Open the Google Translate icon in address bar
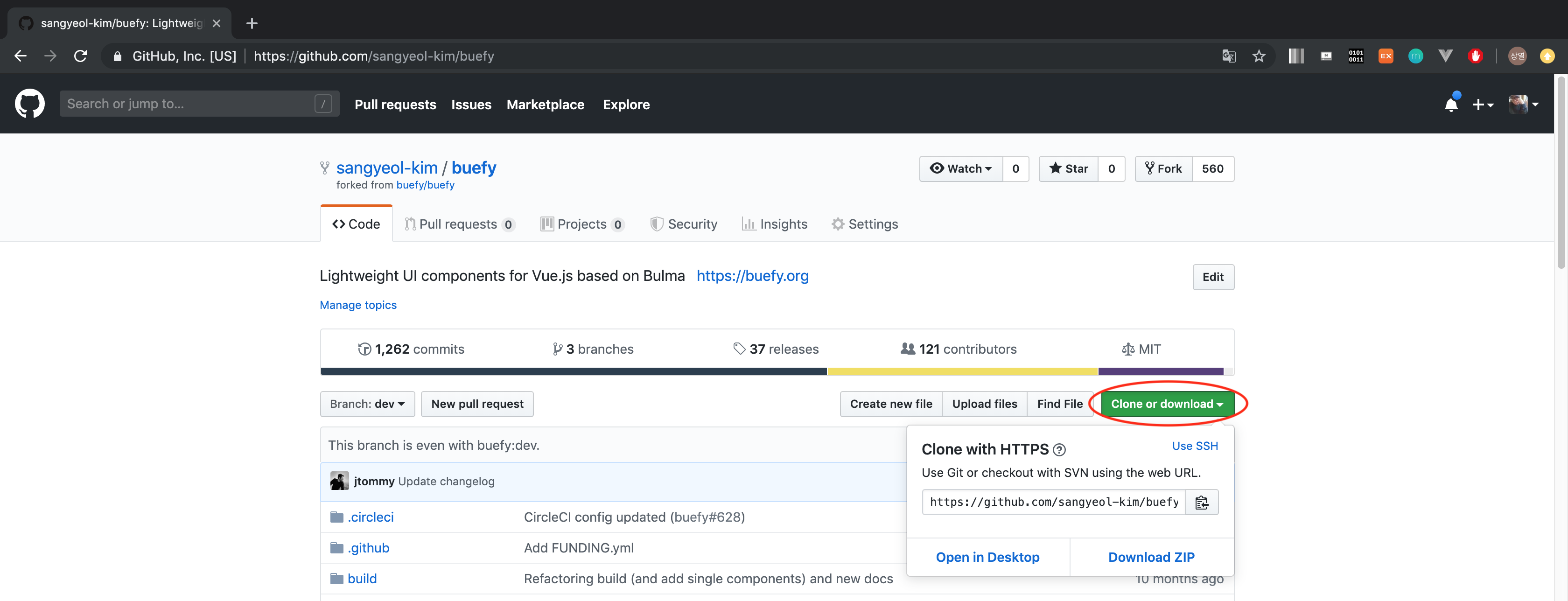 [1228, 56]
